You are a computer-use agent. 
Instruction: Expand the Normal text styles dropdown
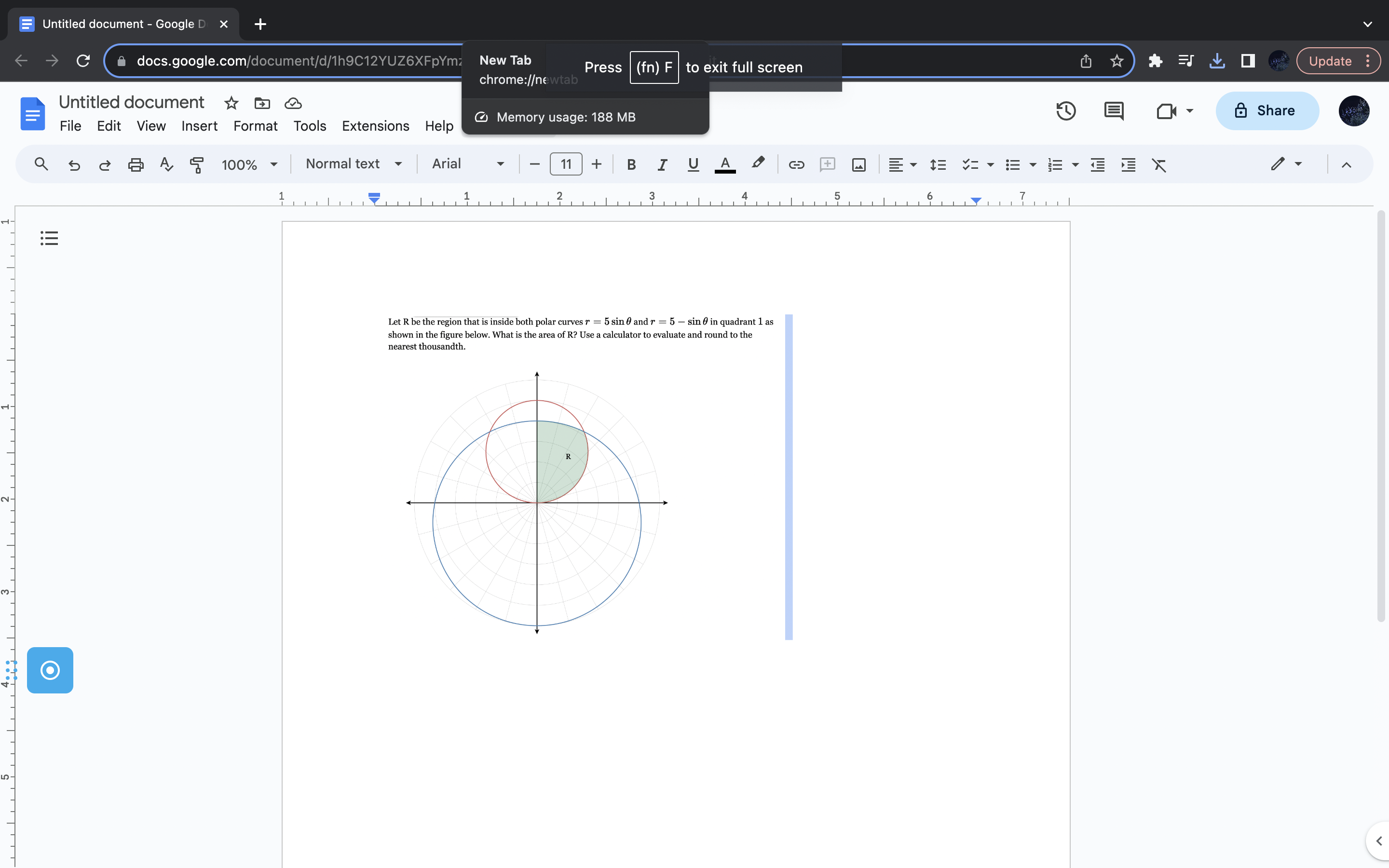point(354,164)
